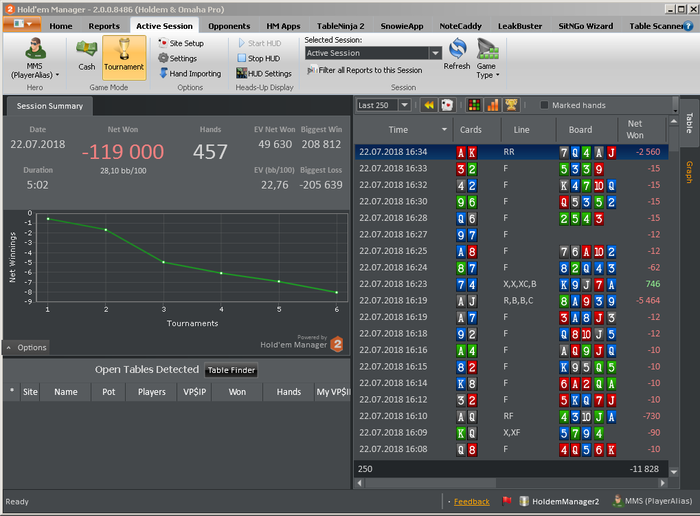Screen dimensions: 700x516
Task: Open the NoteCaddy tab
Action: (460, 26)
